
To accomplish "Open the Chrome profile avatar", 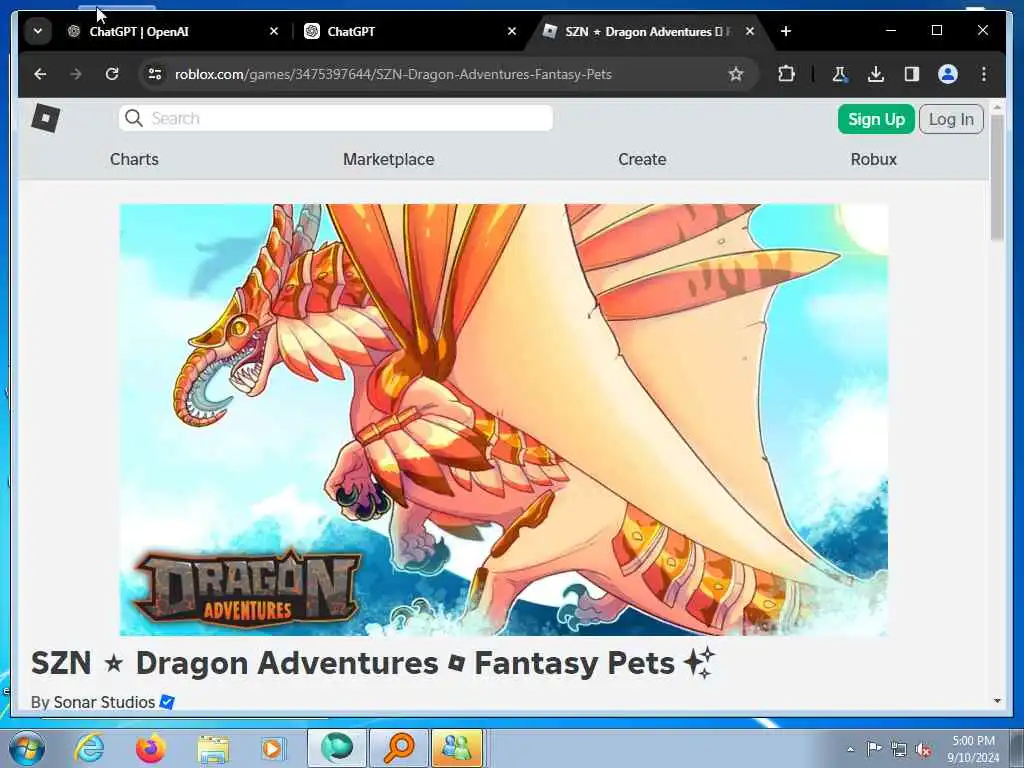I will pyautogui.click(x=948, y=74).
